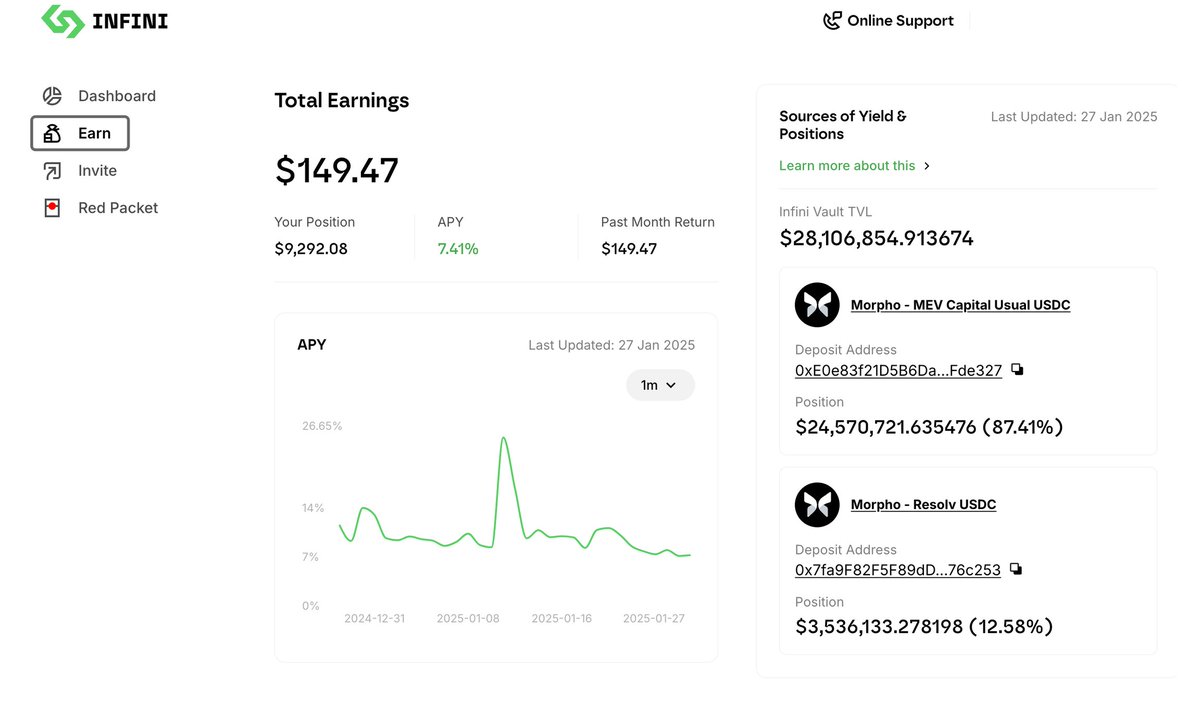Click the 14% y-axis label

pos(313,508)
